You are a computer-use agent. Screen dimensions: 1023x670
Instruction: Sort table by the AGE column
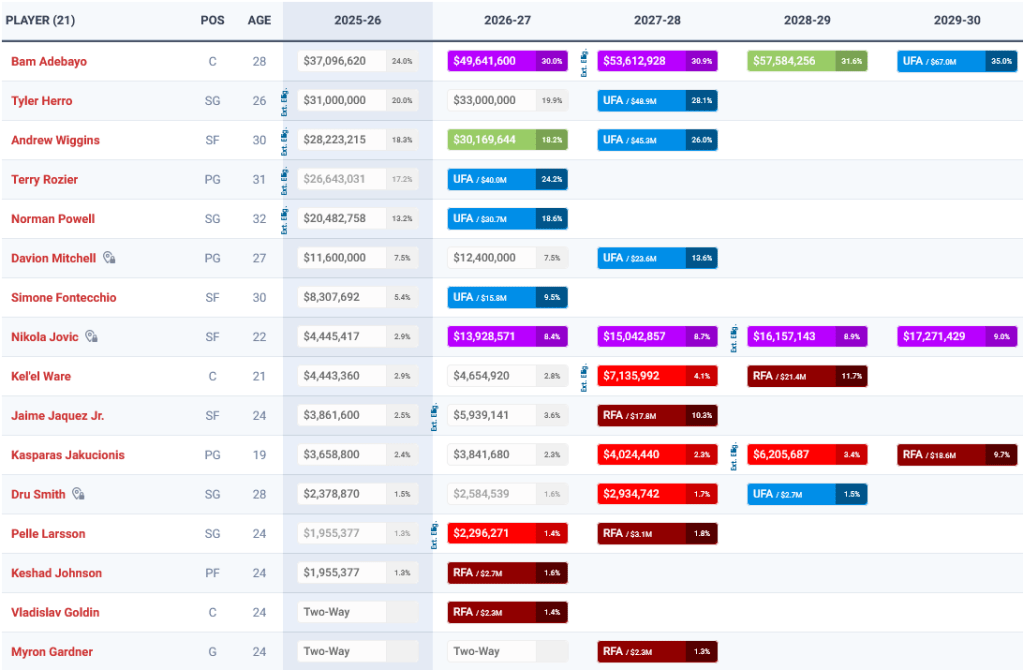pos(259,20)
